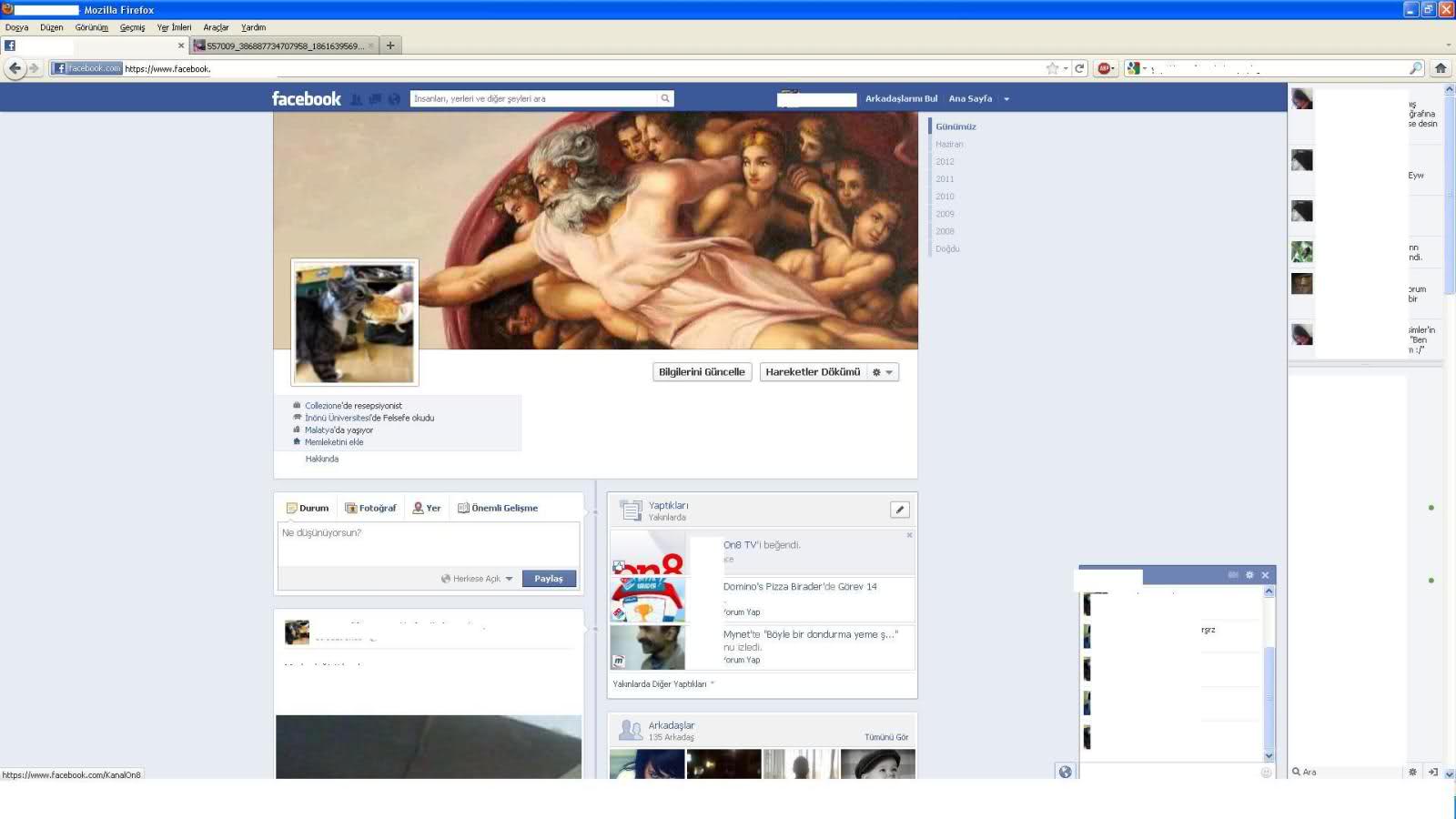The image size is (1456, 819).
Task: Open the bookmark star dropdown arrow
Action: click(1066, 68)
